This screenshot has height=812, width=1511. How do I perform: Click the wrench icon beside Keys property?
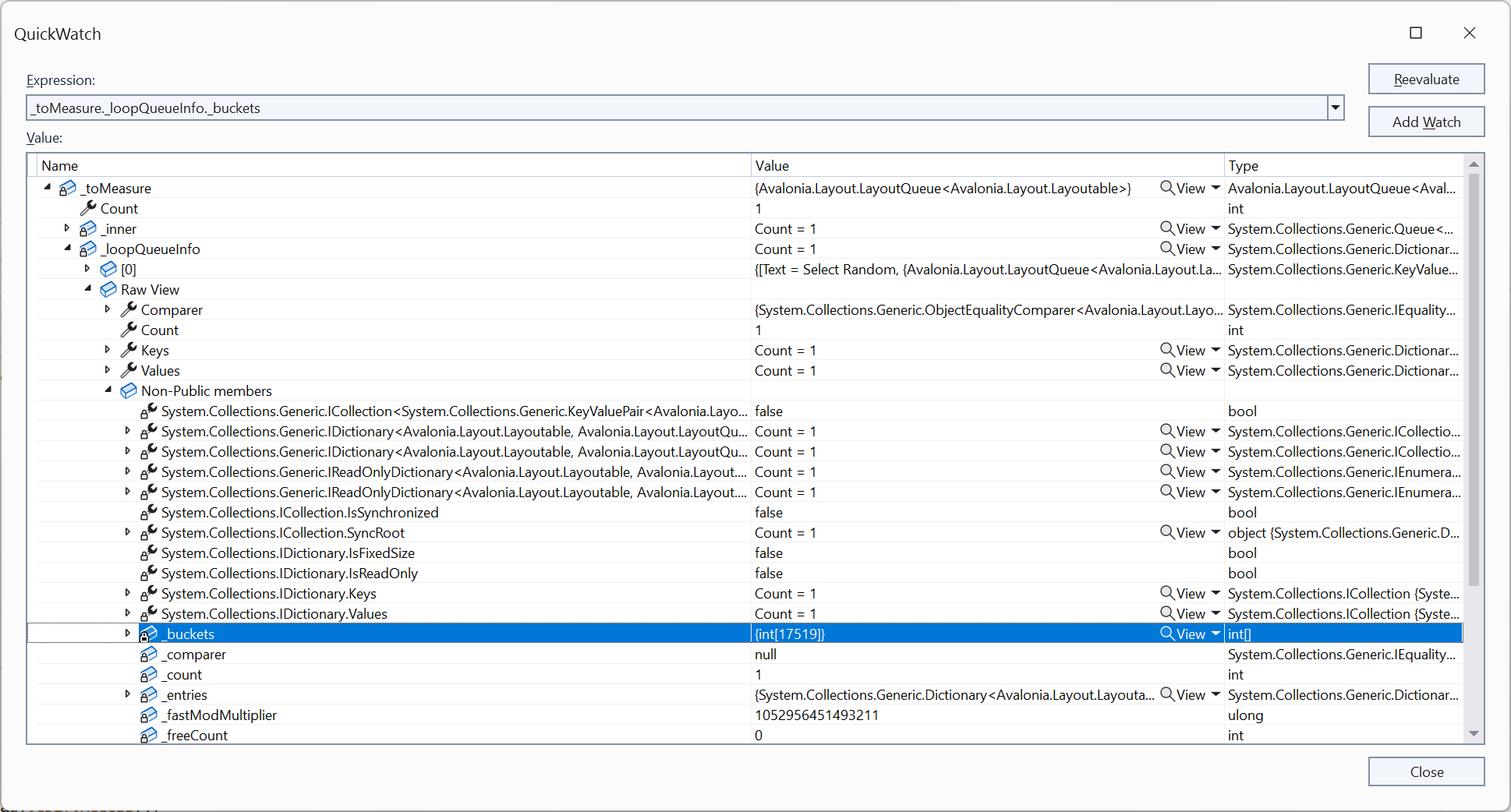click(128, 350)
